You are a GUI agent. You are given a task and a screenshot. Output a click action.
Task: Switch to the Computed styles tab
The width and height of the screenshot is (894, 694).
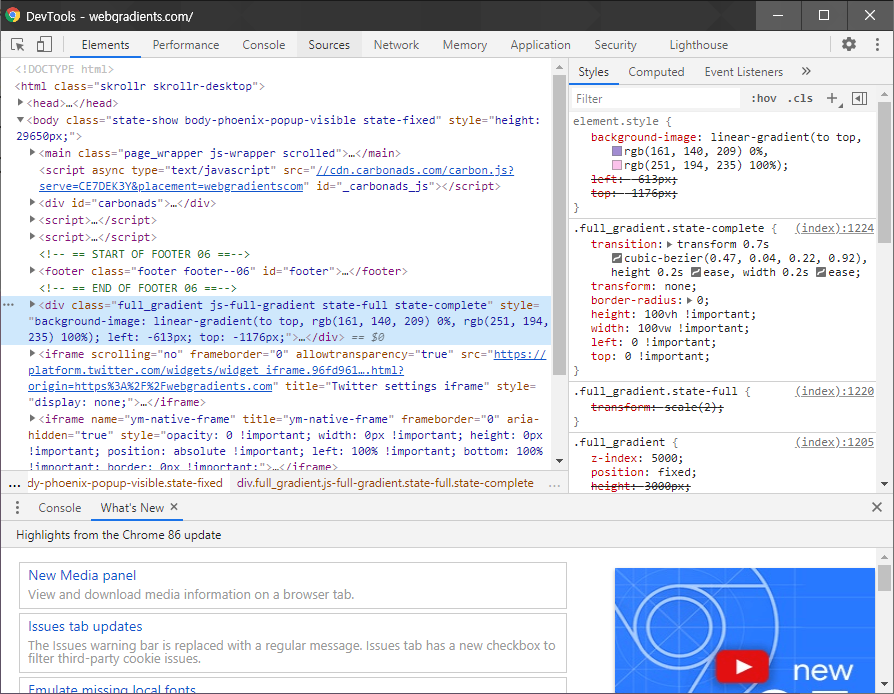656,72
